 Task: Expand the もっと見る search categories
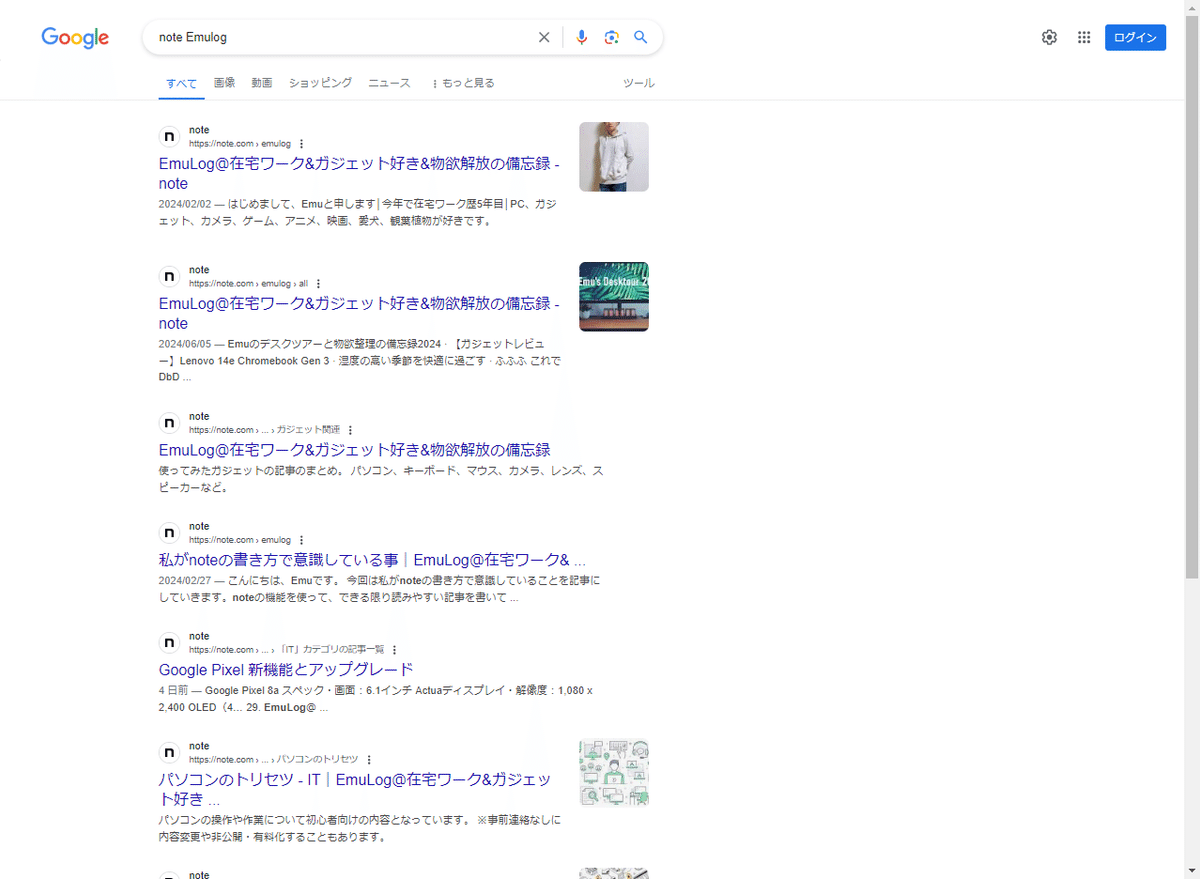(x=463, y=83)
